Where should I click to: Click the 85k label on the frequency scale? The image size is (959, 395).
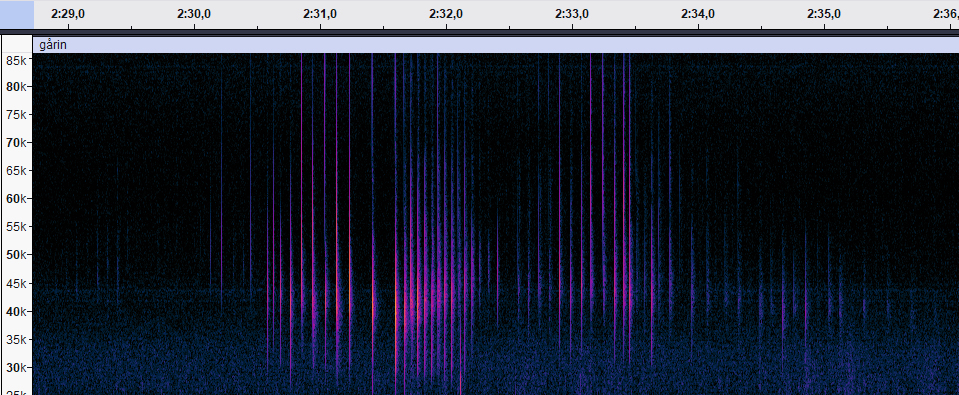coord(16,60)
